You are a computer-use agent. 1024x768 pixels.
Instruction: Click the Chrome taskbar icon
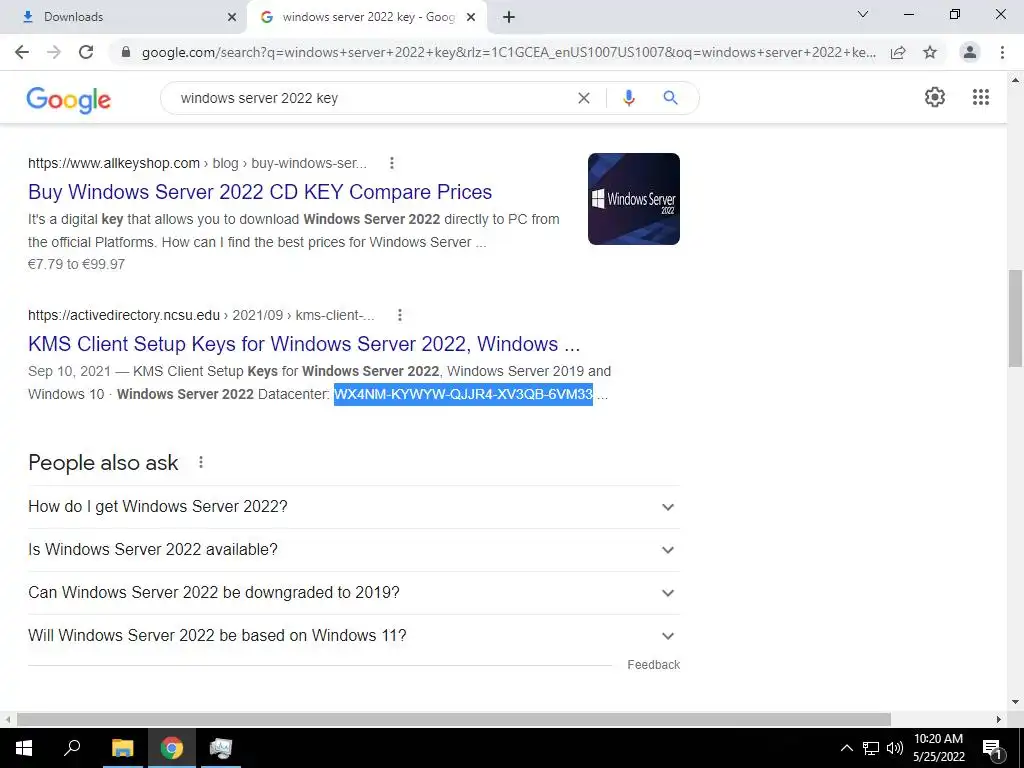coord(172,748)
